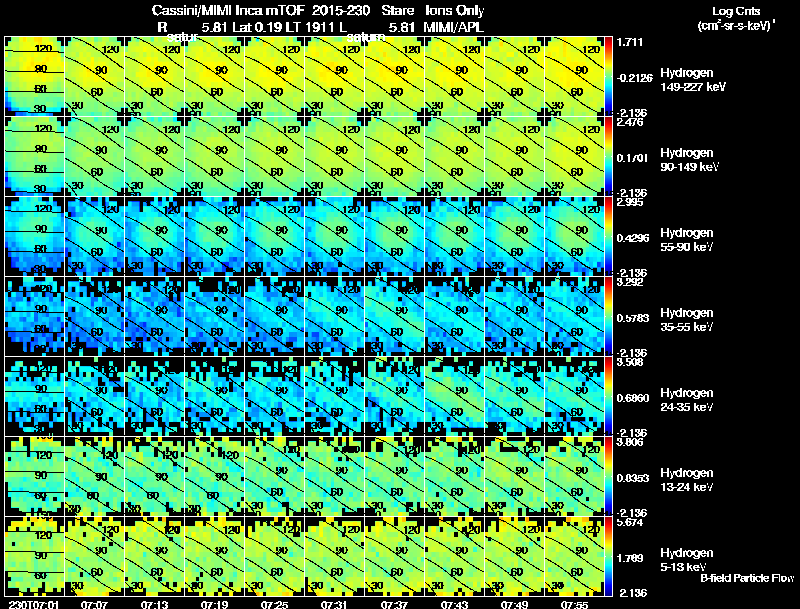The width and height of the screenshot is (800, 609).
Task: Click the 'Log Cnts' colorbar title
Action: (x=736, y=11)
